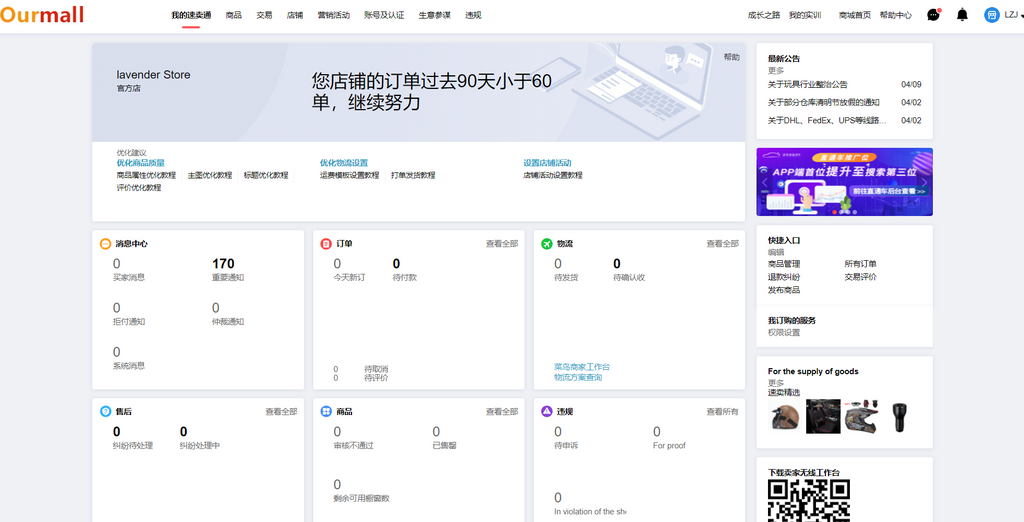This screenshot has height=522, width=1024.
Task: Open 菜鸟商家工作台 link
Action: pyautogui.click(x=582, y=367)
